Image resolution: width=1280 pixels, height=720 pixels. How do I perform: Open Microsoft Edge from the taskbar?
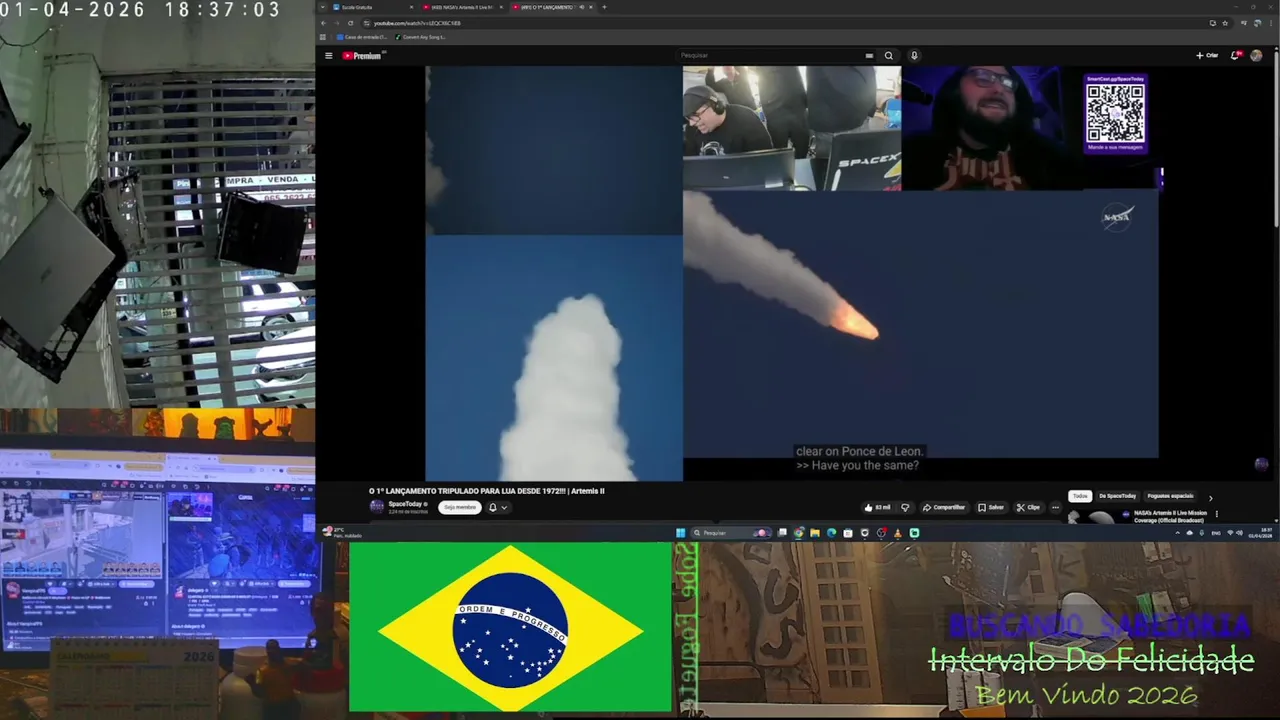coord(831,533)
